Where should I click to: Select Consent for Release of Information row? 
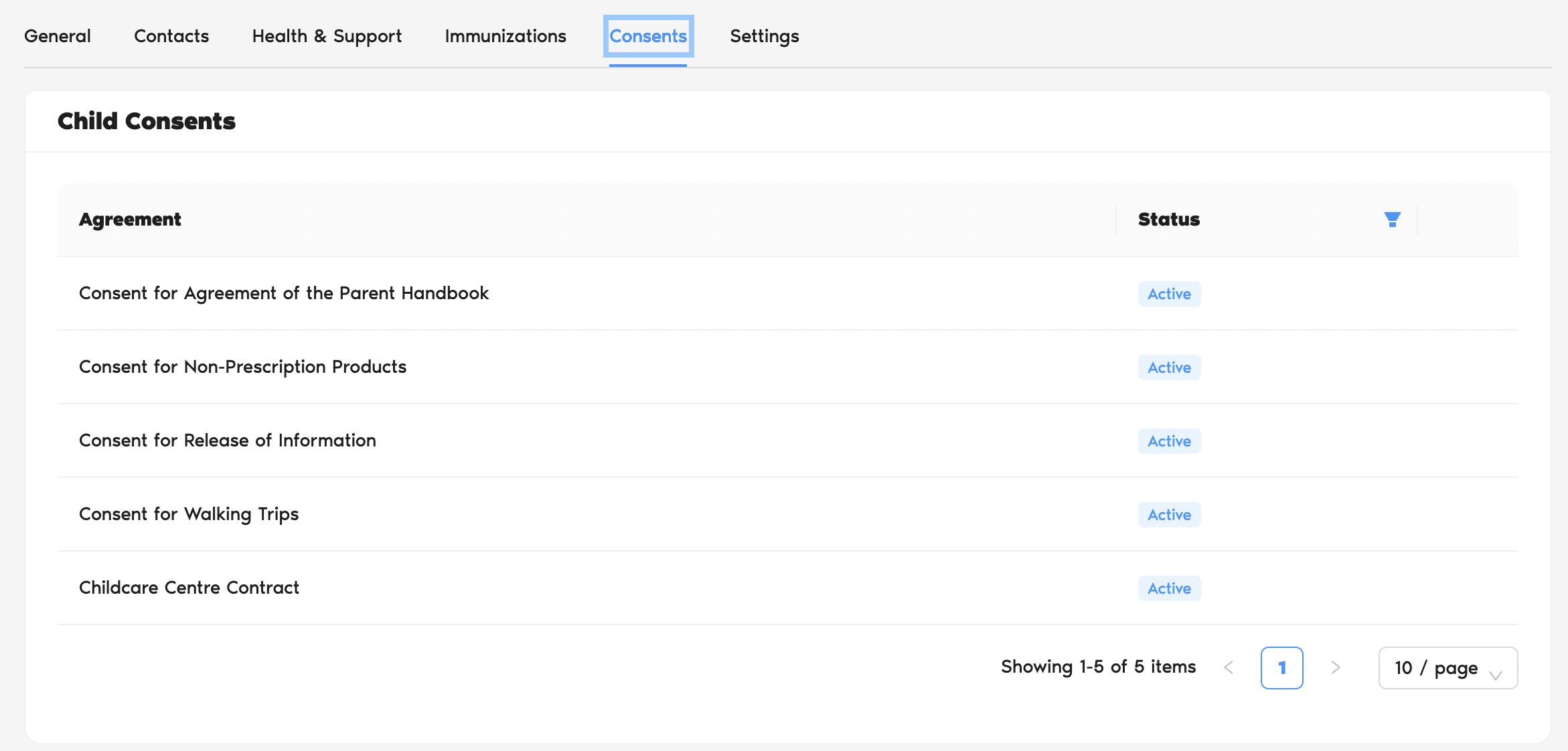point(228,440)
